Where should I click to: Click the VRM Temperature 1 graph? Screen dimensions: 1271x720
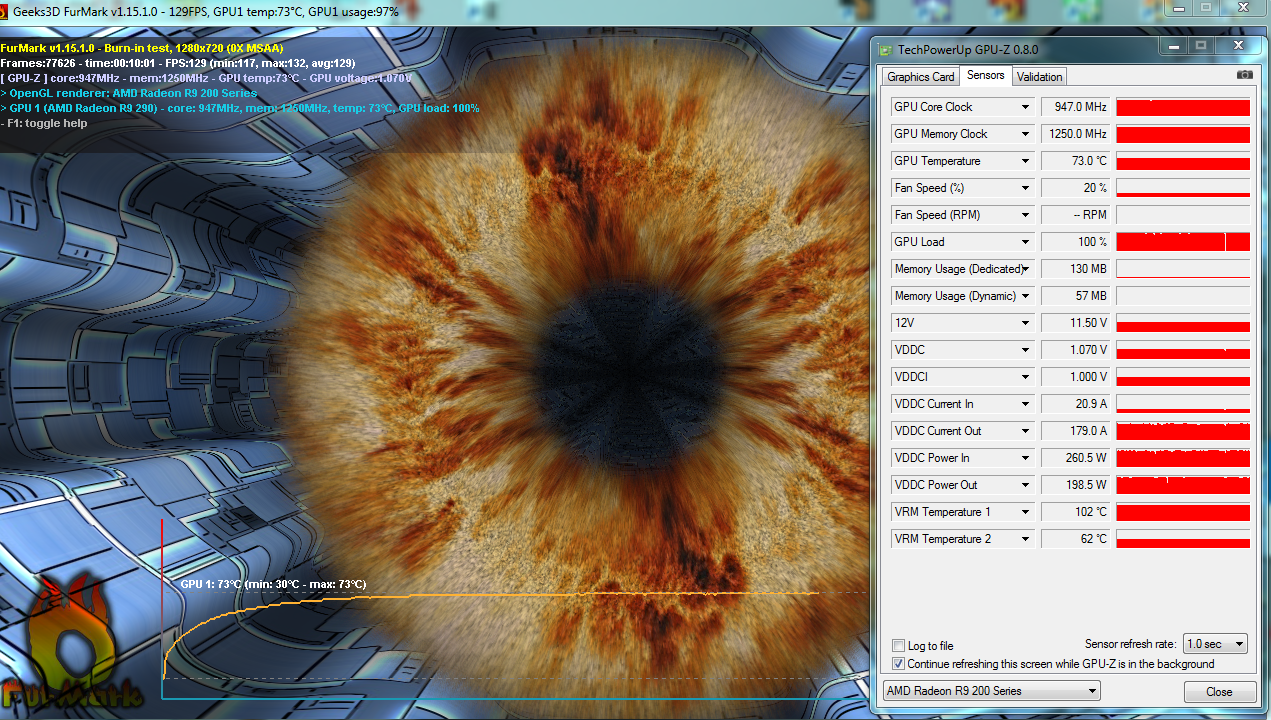tap(1183, 512)
